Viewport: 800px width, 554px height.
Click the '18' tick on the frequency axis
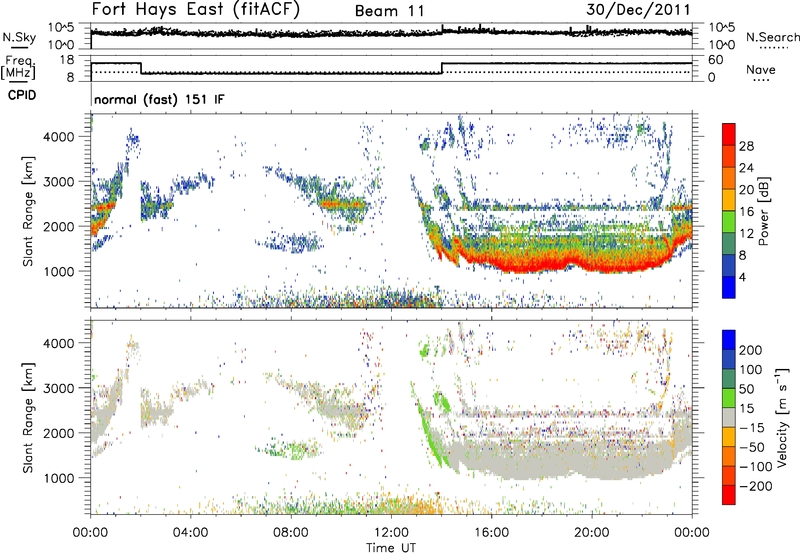[67, 60]
